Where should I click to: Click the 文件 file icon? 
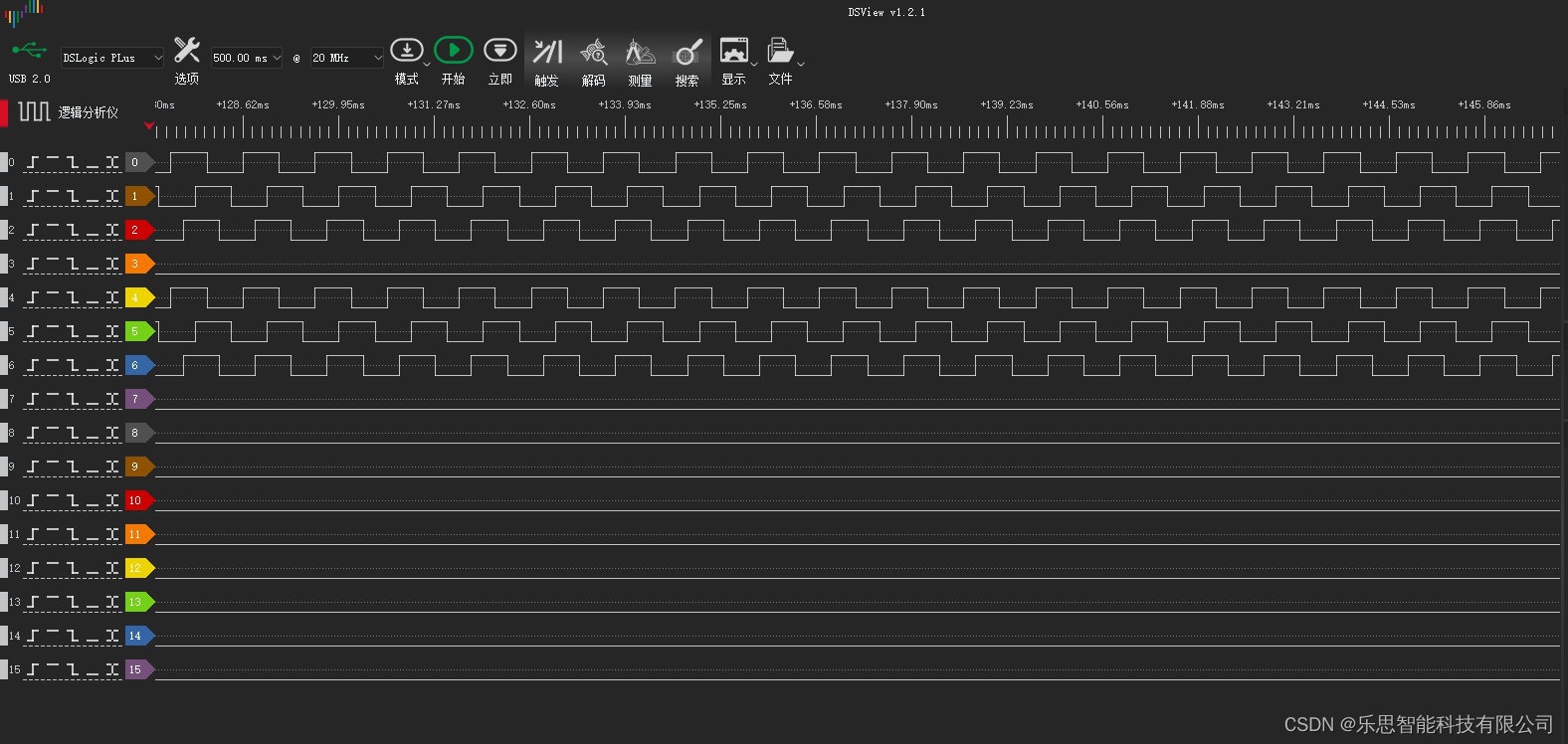coord(780,50)
